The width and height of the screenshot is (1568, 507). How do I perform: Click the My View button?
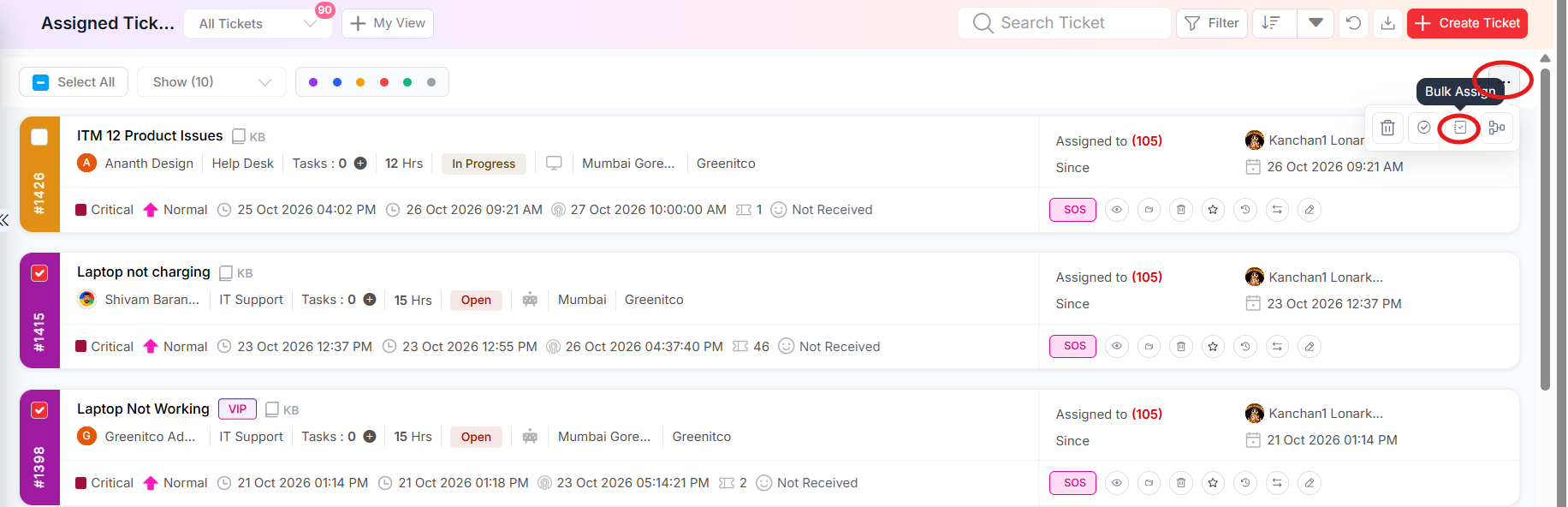pos(388,23)
